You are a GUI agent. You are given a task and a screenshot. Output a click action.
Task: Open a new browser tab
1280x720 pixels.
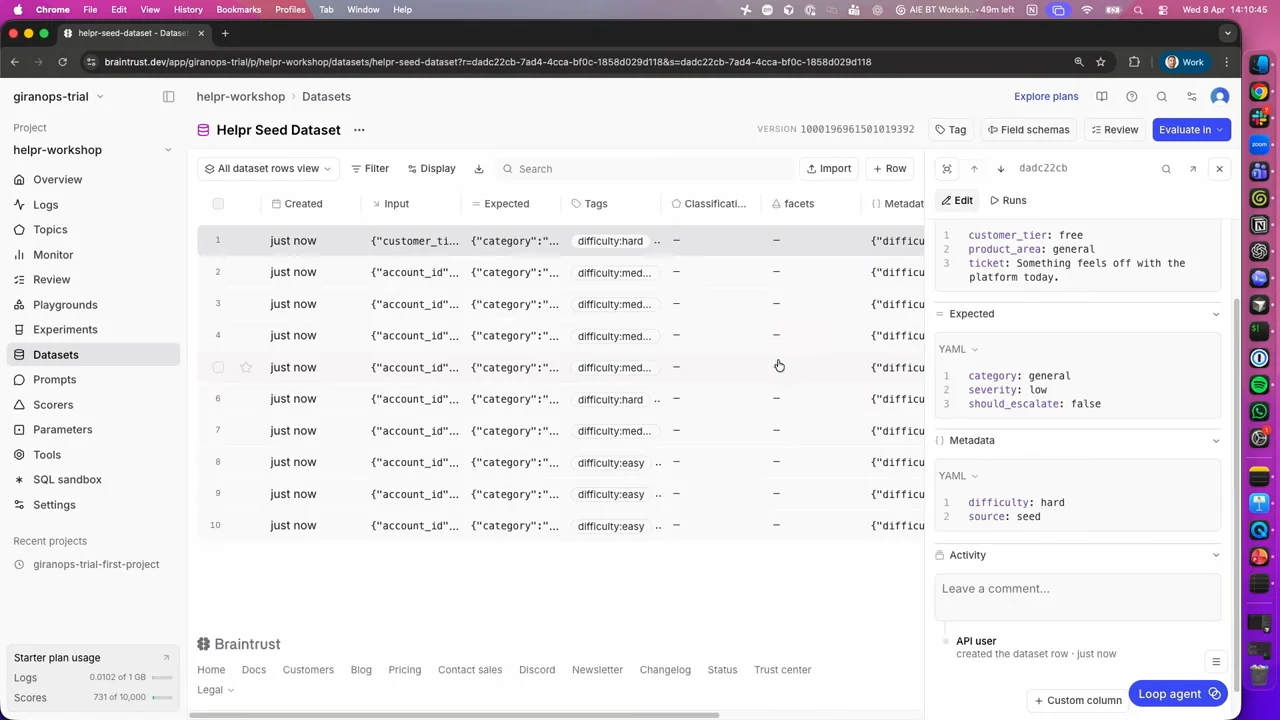225,33
